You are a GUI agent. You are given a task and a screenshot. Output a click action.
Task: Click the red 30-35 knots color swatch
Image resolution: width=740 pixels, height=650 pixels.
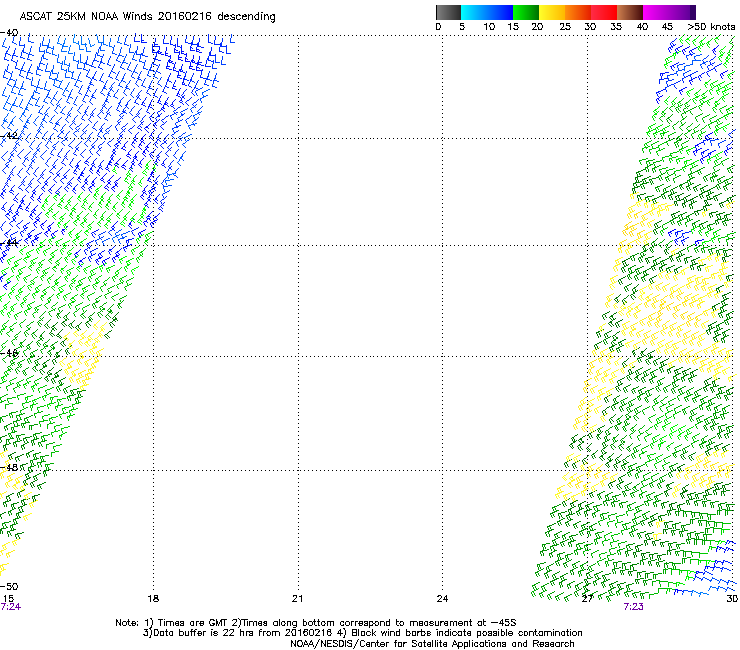pos(604,12)
